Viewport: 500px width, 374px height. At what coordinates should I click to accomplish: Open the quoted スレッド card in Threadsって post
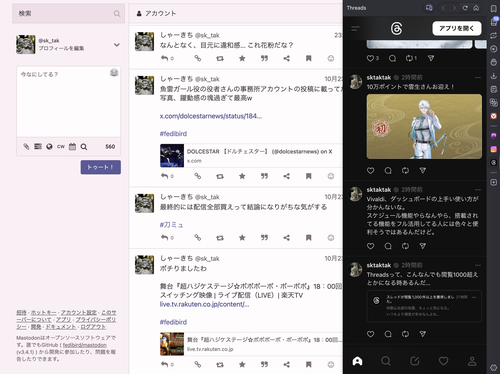pos(424,306)
